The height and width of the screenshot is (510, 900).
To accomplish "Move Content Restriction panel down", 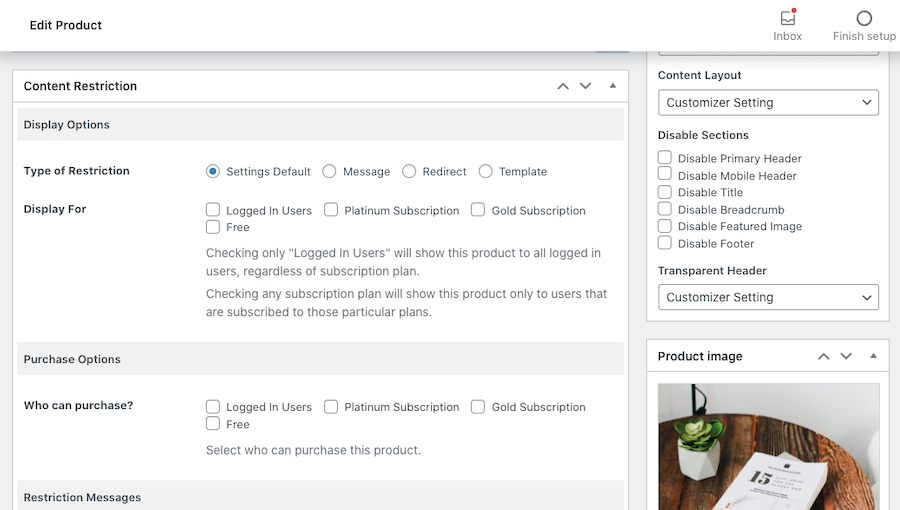I will (x=585, y=86).
